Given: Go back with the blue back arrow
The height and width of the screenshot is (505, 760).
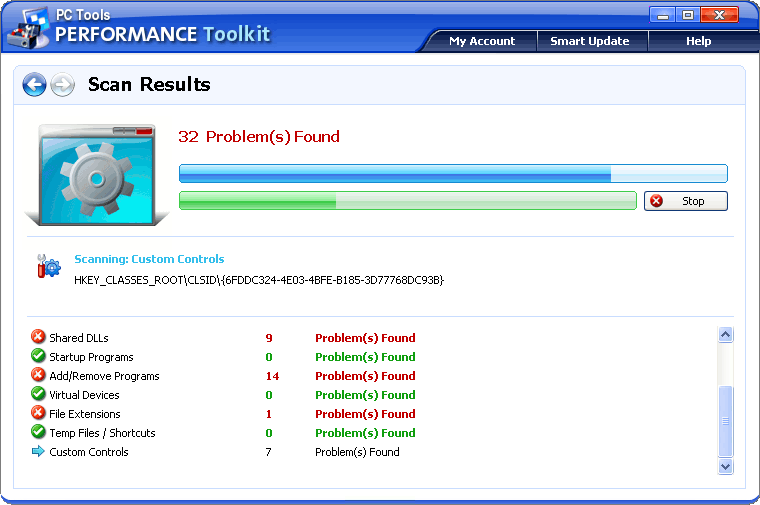Looking at the screenshot, I should (x=34, y=85).
